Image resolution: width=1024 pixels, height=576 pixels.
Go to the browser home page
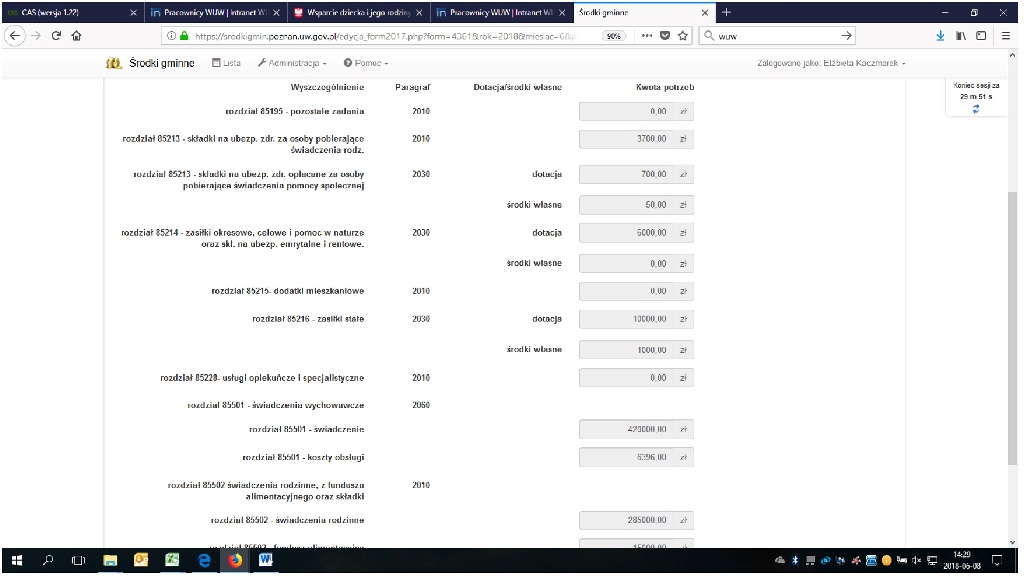(x=76, y=35)
